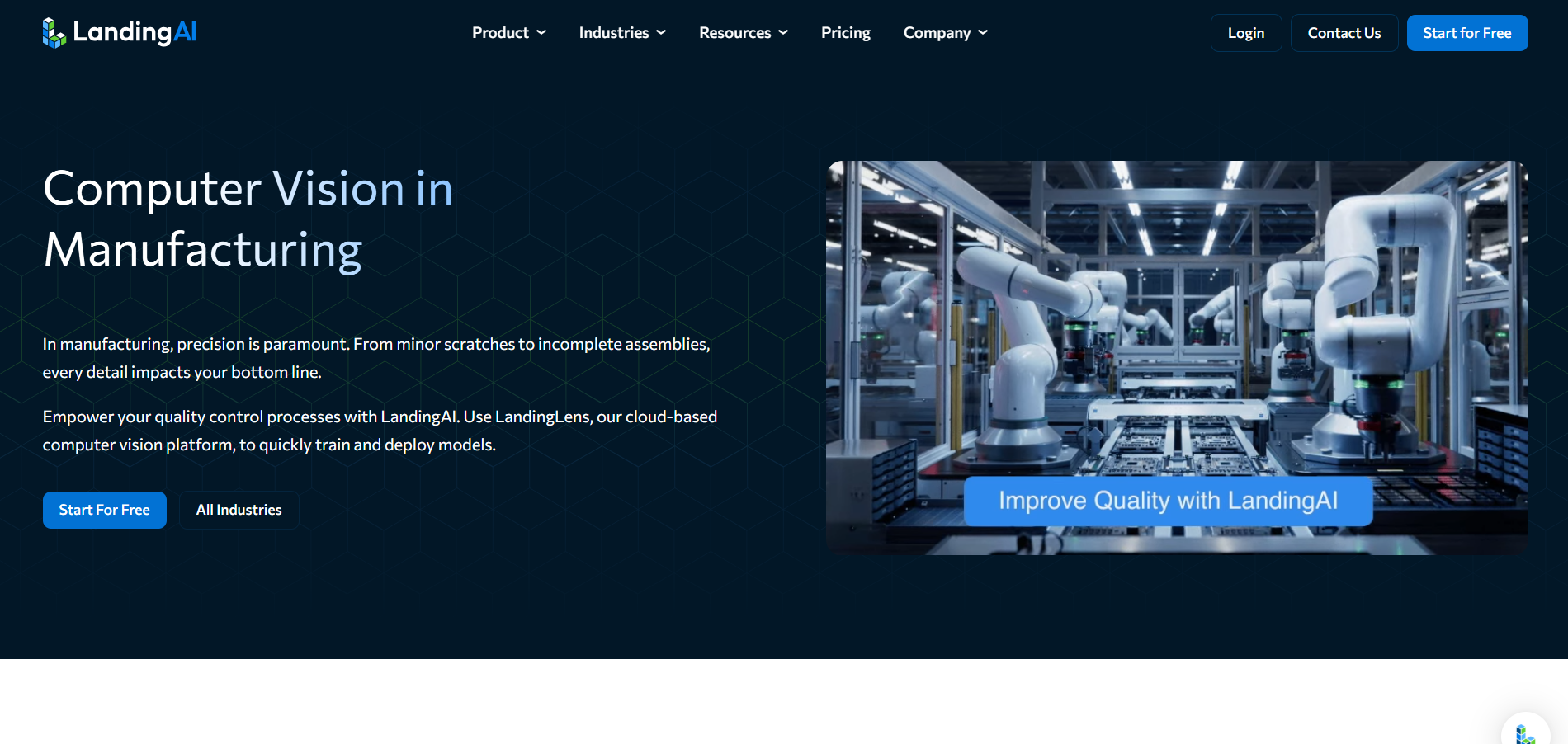Open the Company menu
This screenshot has width=1568, height=744.
point(946,33)
